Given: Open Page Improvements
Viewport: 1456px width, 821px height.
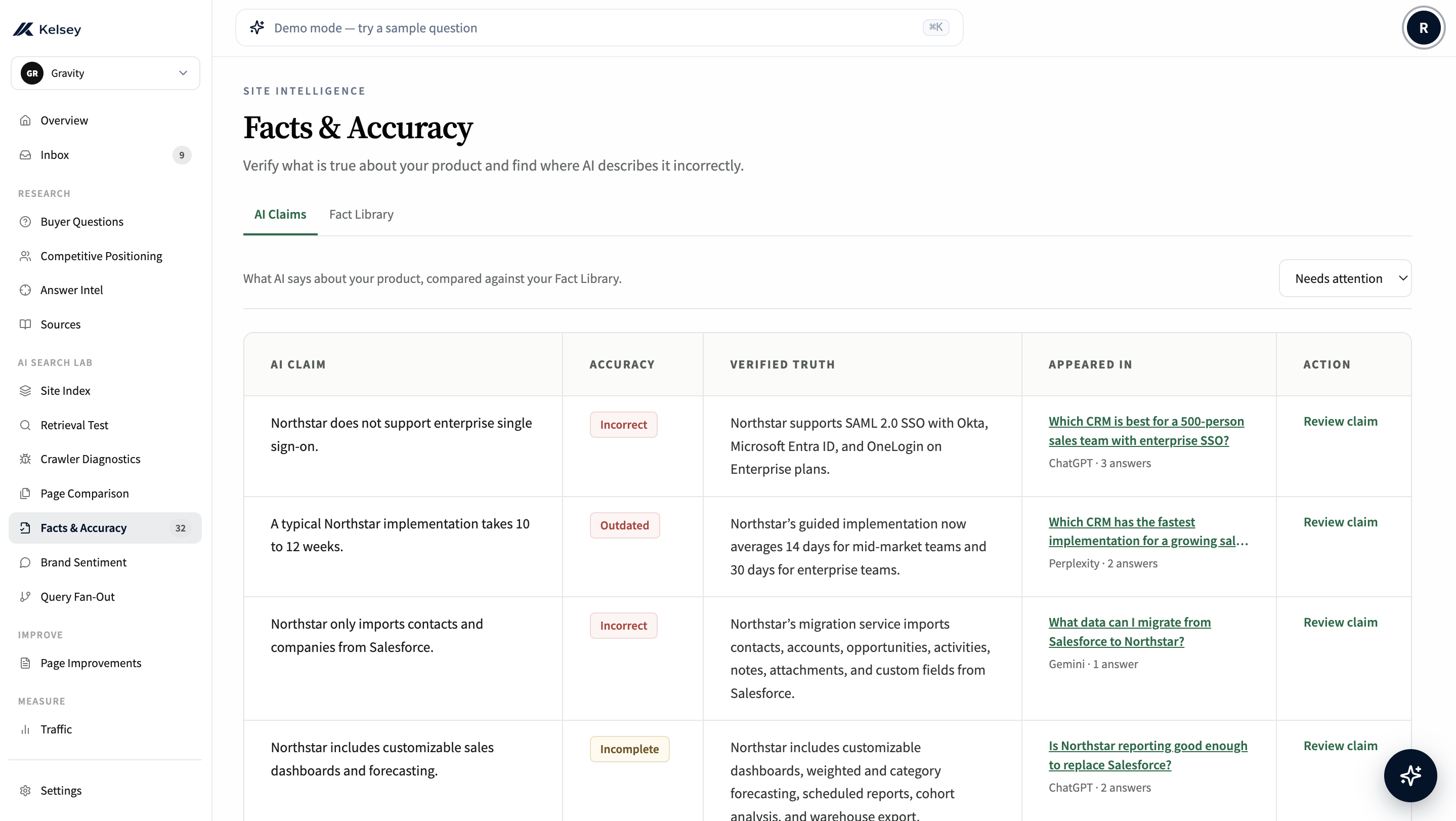Looking at the screenshot, I should [x=105, y=663].
